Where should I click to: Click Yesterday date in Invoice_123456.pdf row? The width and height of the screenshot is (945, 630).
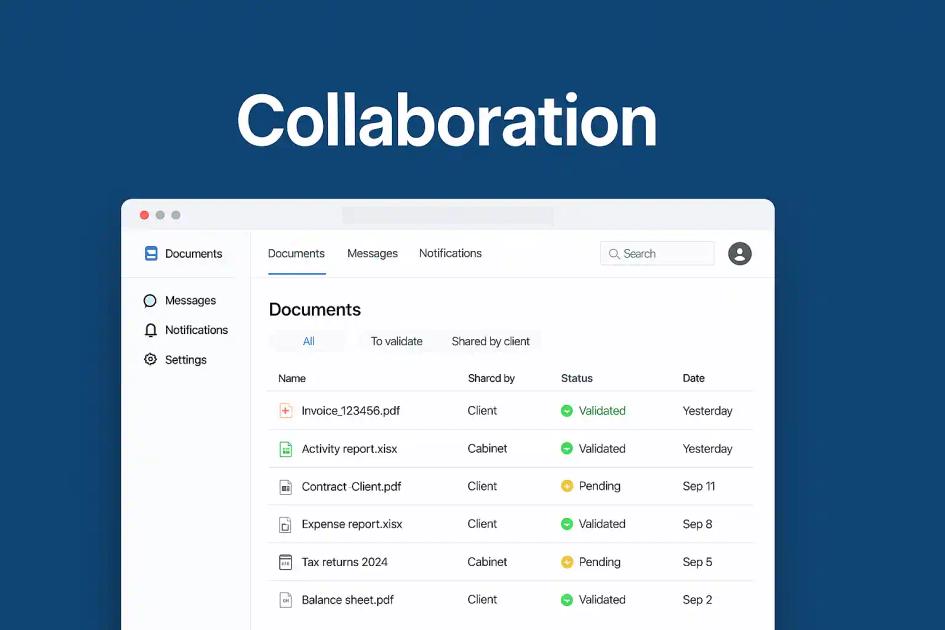708,411
